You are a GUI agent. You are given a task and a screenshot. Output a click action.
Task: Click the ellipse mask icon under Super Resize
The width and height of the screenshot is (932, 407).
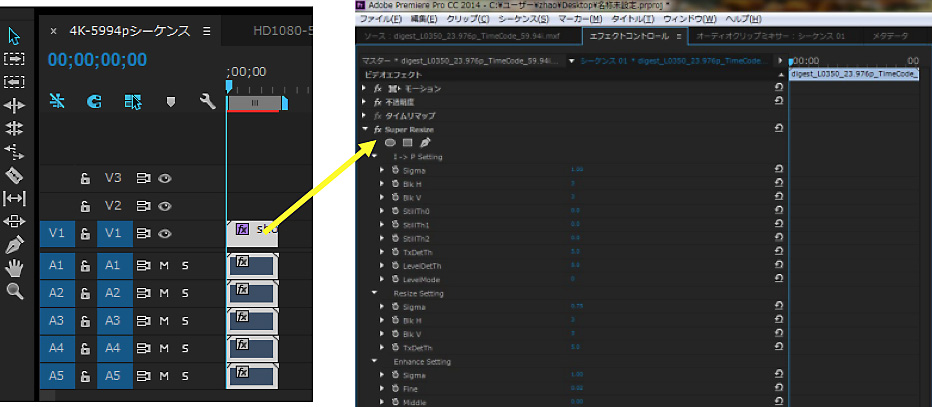pyautogui.click(x=390, y=143)
